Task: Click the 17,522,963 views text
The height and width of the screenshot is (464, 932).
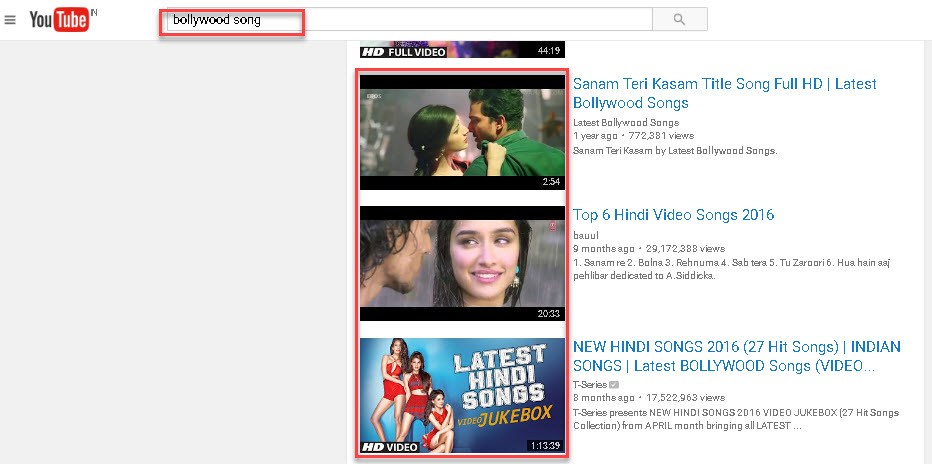Action: pos(687,397)
